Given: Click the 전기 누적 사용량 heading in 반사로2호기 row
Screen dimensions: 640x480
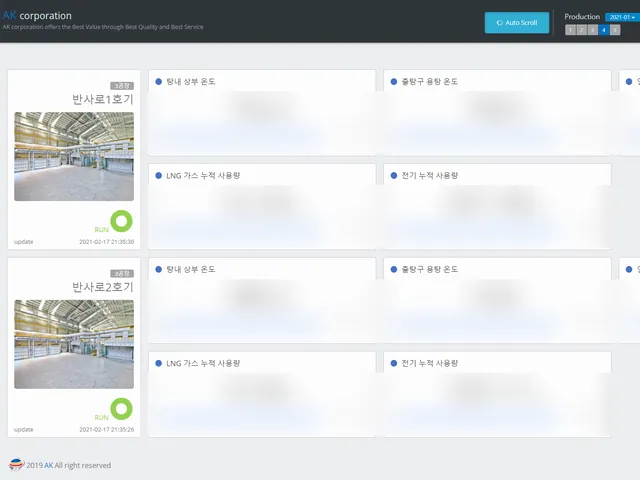Looking at the screenshot, I should (430, 363).
